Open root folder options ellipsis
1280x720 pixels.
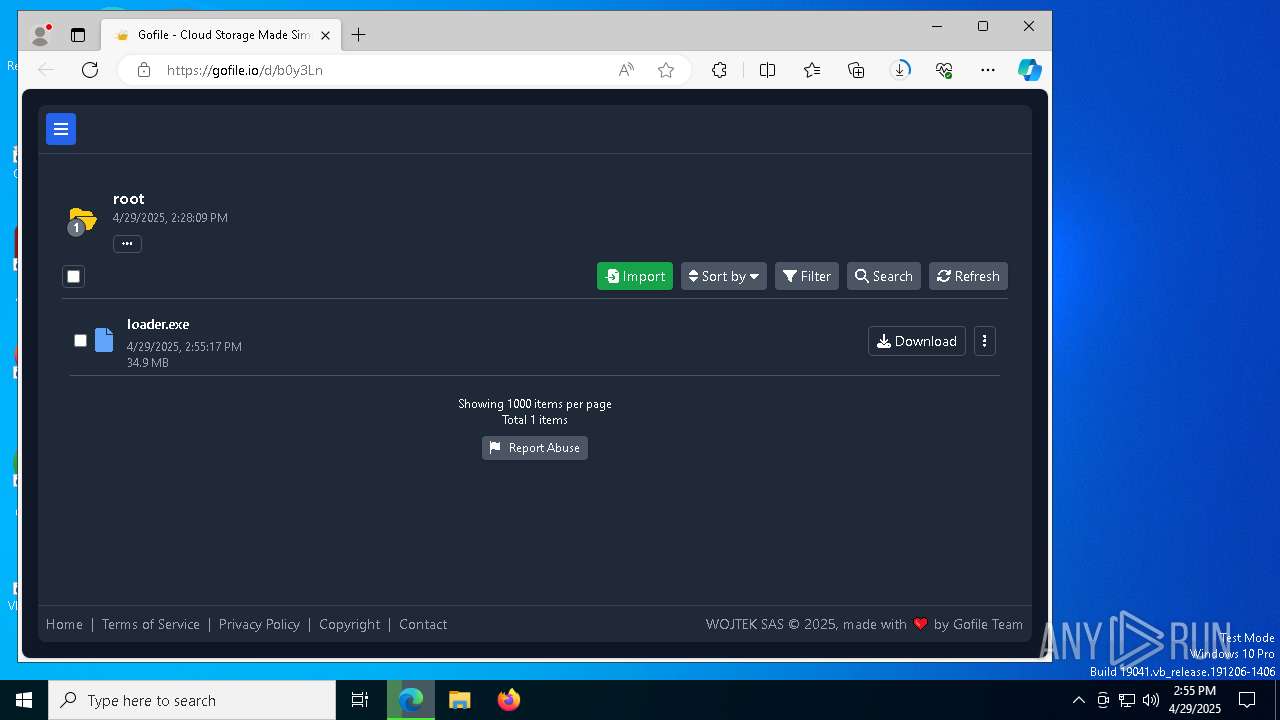(x=127, y=244)
